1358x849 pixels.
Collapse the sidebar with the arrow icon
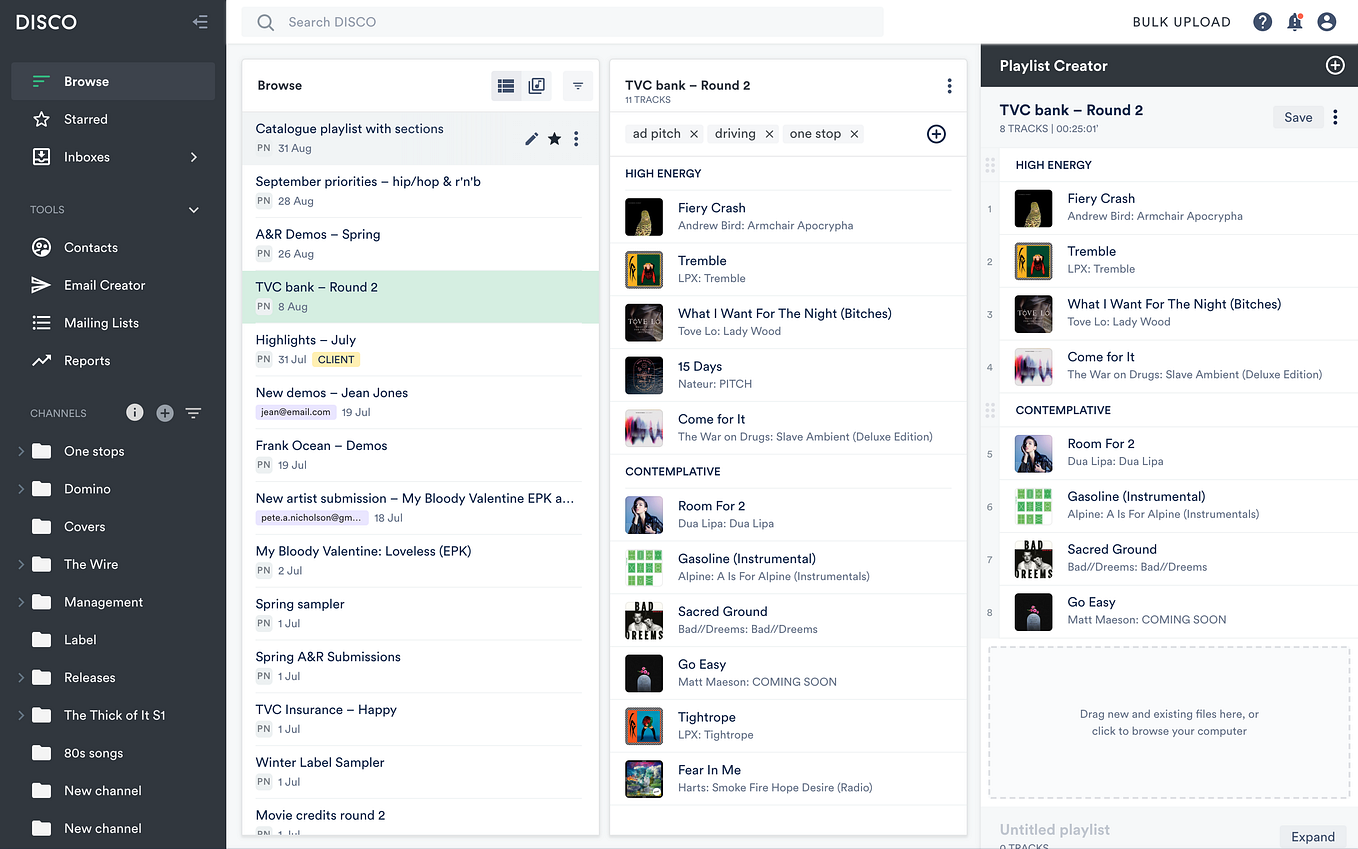[201, 22]
